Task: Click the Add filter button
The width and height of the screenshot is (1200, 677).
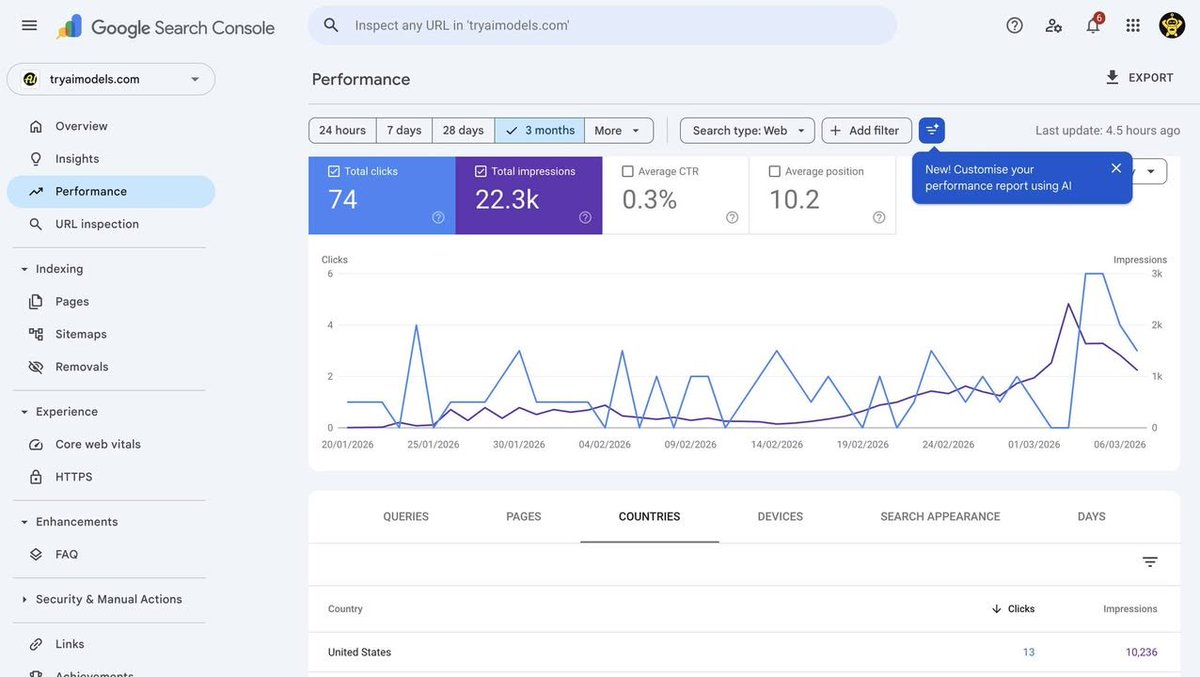Action: 866,130
